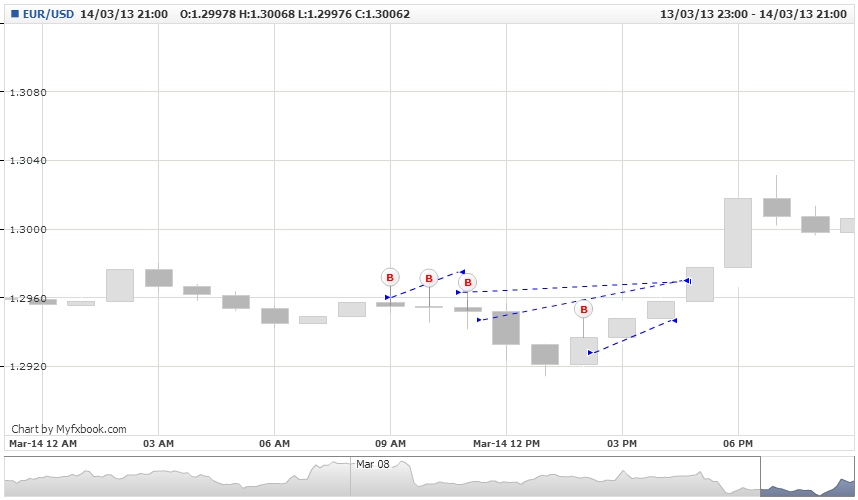Click the Mar 08 marker in the navigator
This screenshot has height=500, width=858.
point(373,464)
